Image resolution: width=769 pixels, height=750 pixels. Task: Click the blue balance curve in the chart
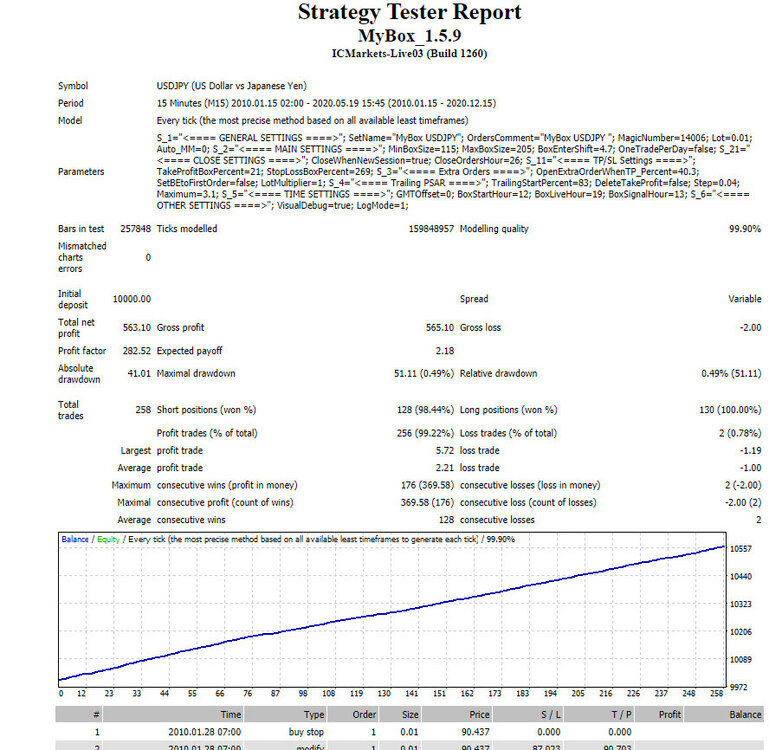point(392,612)
